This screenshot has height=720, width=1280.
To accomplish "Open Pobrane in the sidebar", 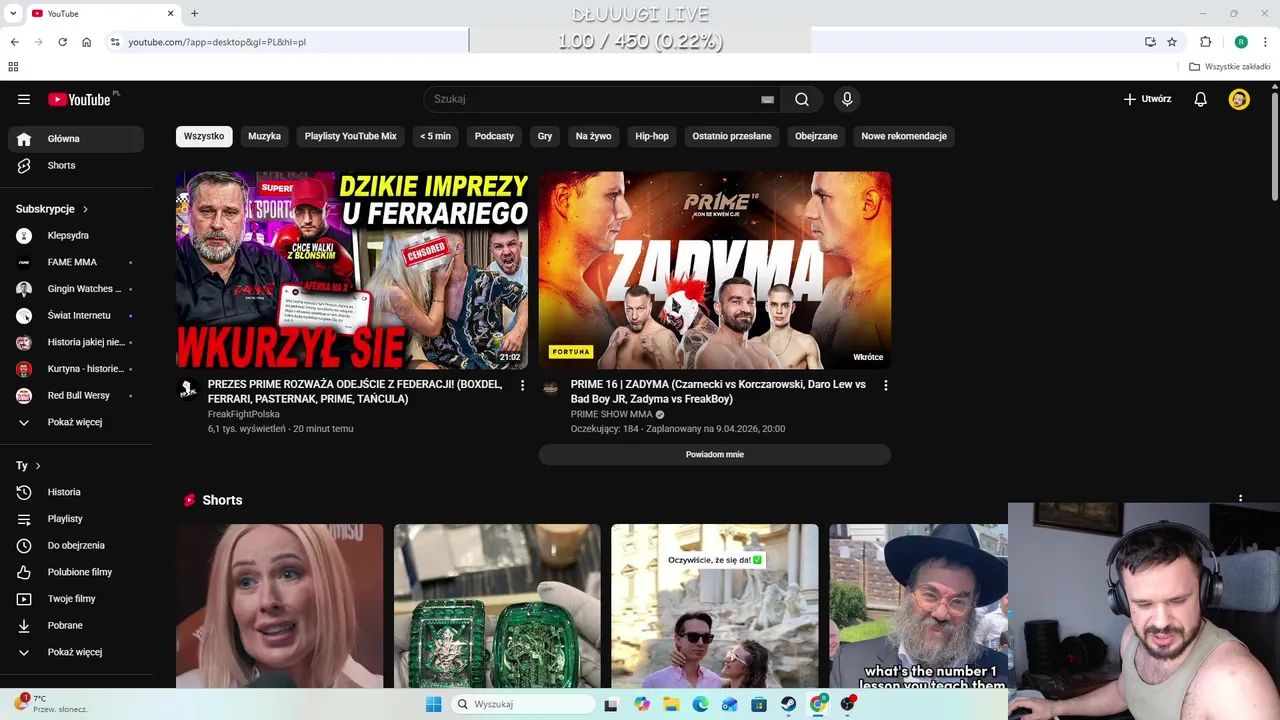I will pos(76,625).
